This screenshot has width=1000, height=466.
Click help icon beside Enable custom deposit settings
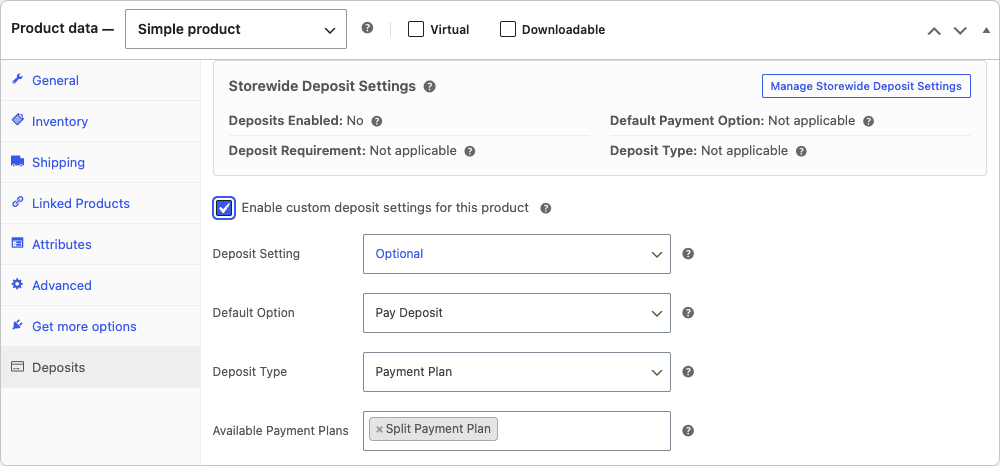point(545,208)
